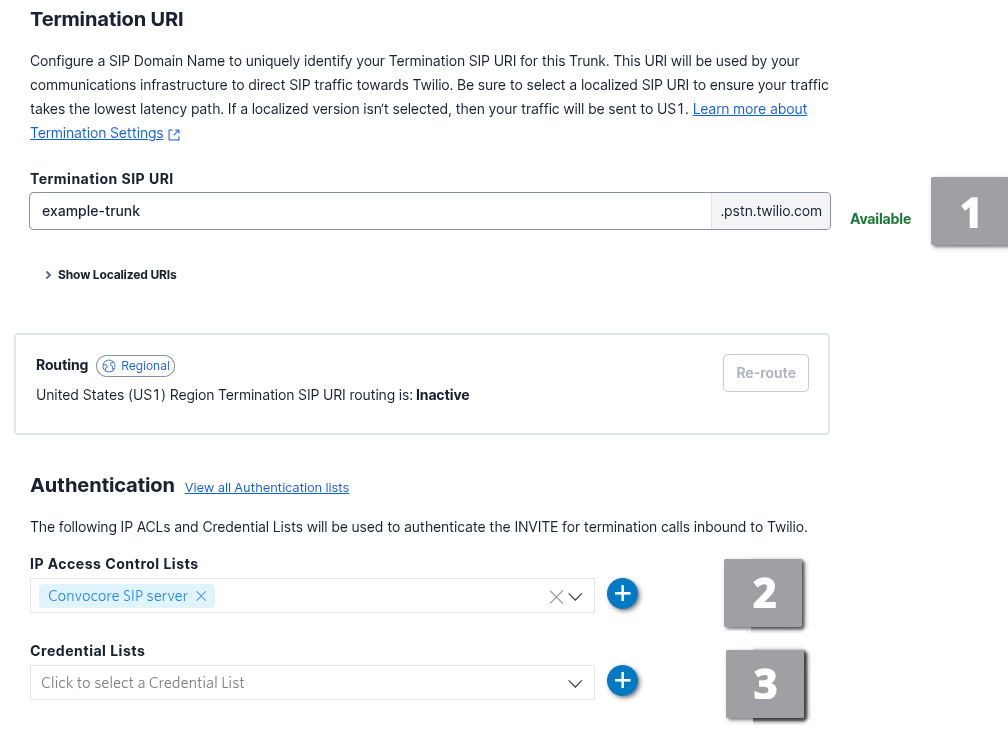This screenshot has width=1008, height=755.
Task: Click the Regional globe badge
Action: click(135, 366)
